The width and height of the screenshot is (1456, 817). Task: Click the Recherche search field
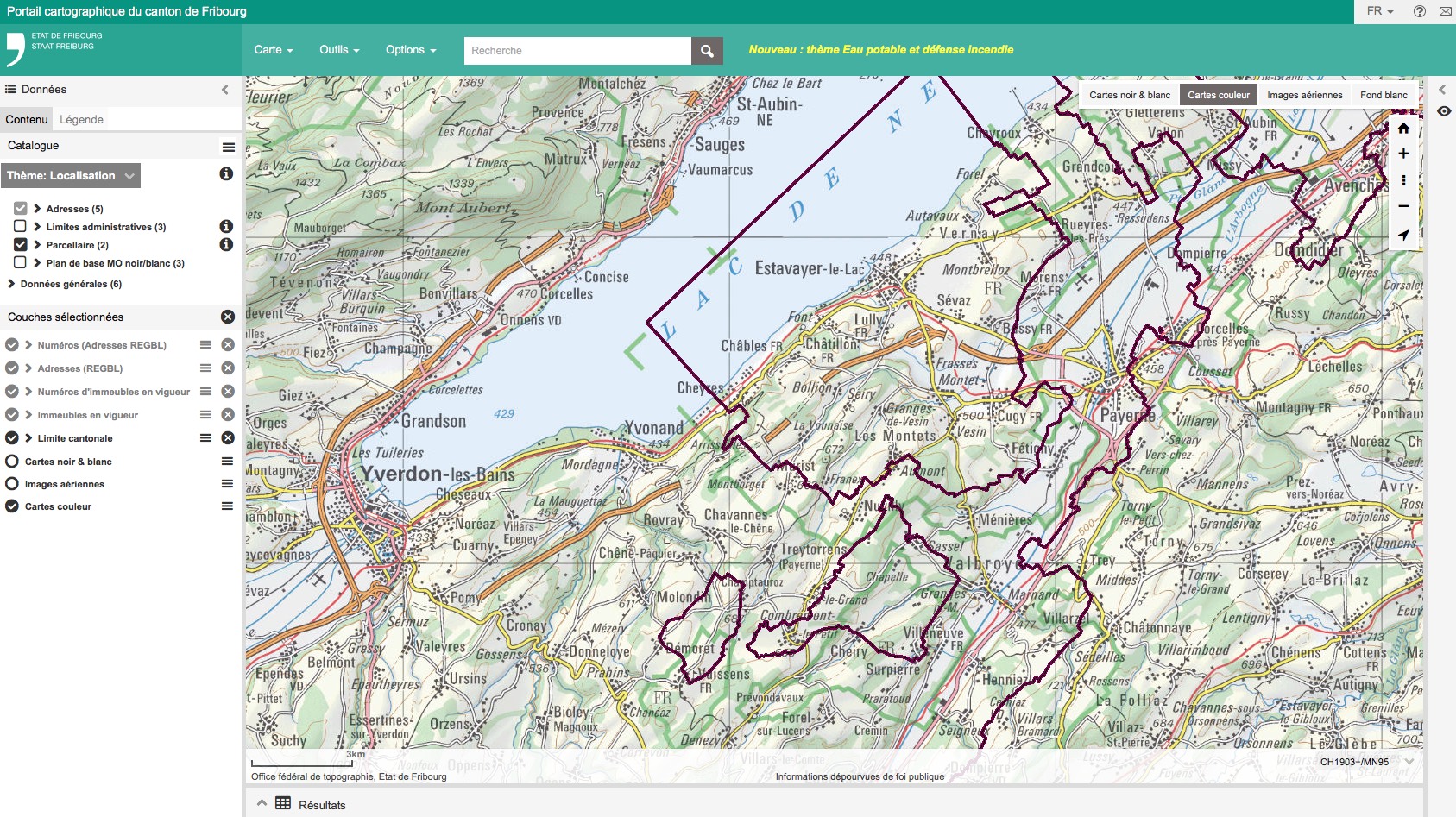click(577, 51)
